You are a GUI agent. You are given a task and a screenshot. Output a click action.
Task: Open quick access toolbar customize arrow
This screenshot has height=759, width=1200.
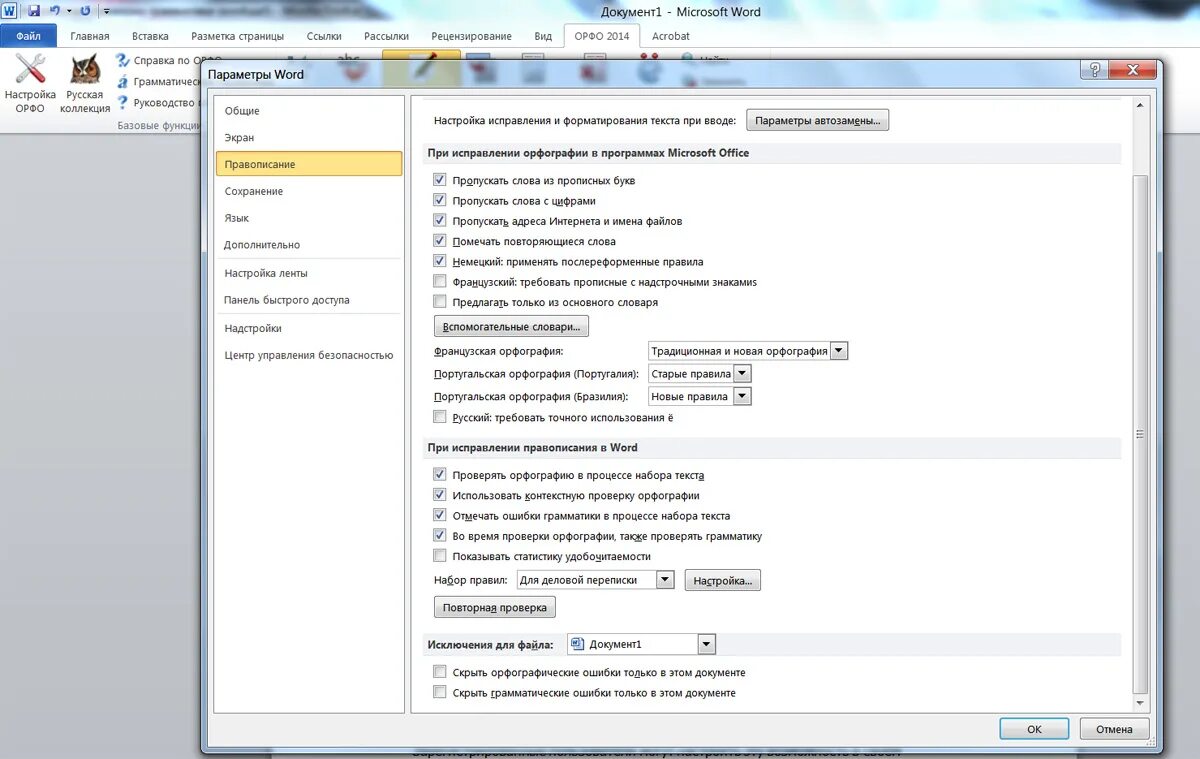(x=106, y=11)
